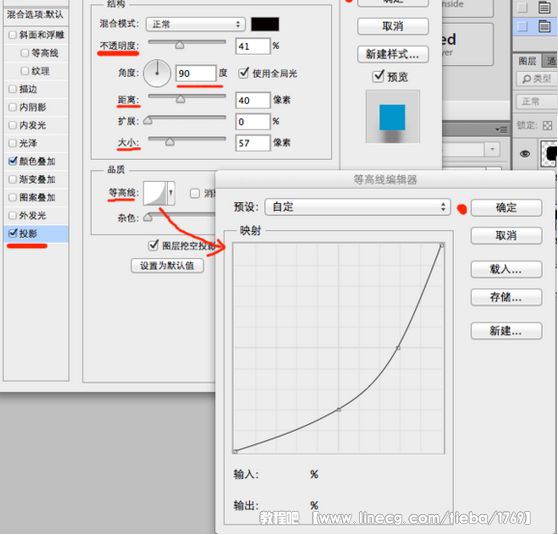The image size is (558, 535).
Task: Click the document icon in unhighlighted history row
Action: pos(544,7)
